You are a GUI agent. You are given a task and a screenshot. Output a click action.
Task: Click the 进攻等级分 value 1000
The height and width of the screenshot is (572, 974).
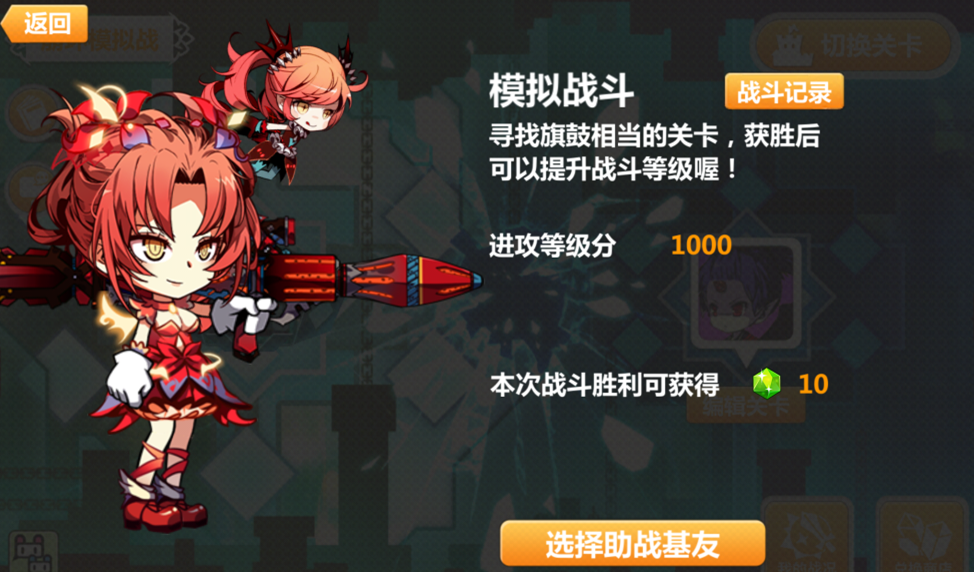pyautogui.click(x=701, y=245)
